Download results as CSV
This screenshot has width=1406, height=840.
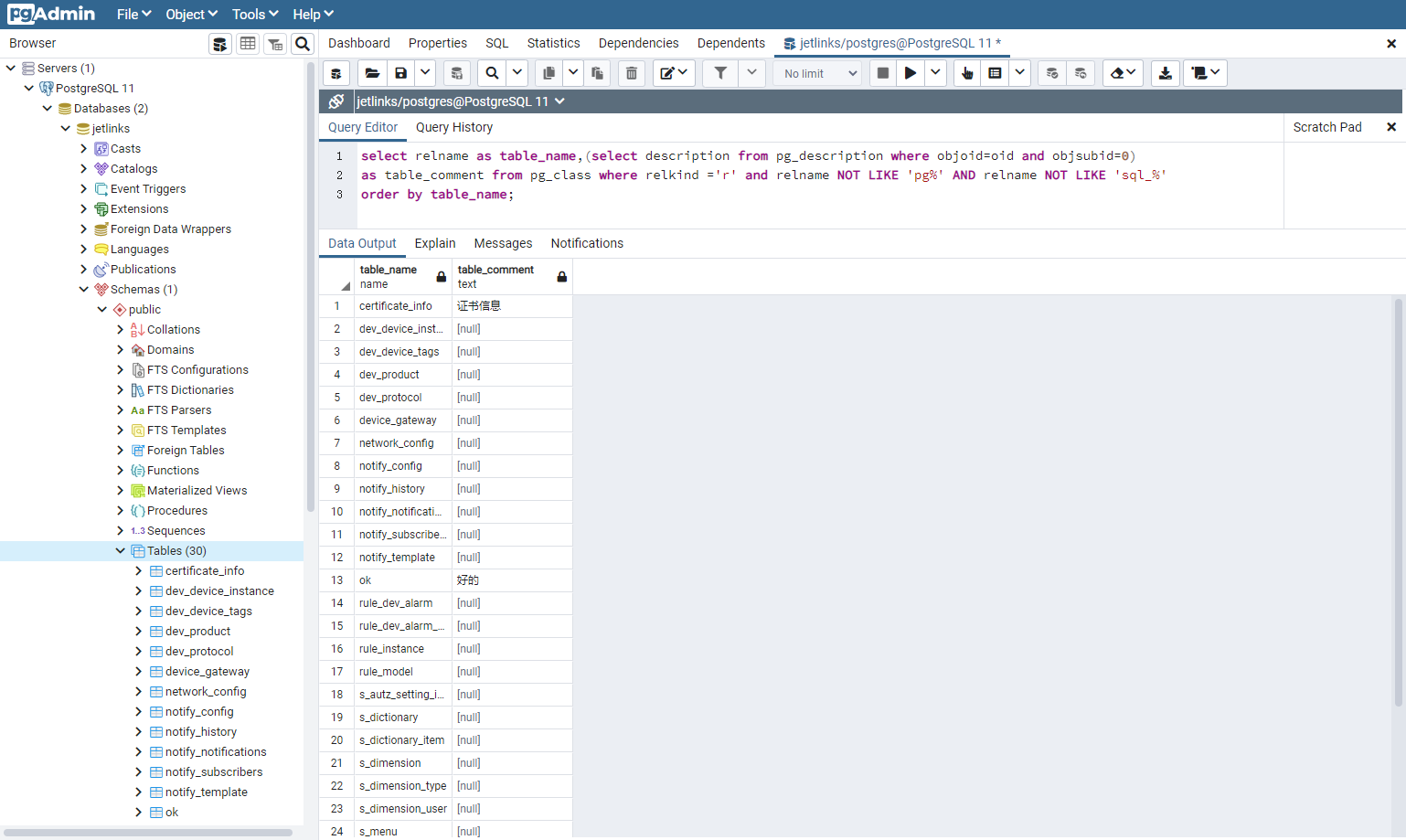tap(1166, 73)
